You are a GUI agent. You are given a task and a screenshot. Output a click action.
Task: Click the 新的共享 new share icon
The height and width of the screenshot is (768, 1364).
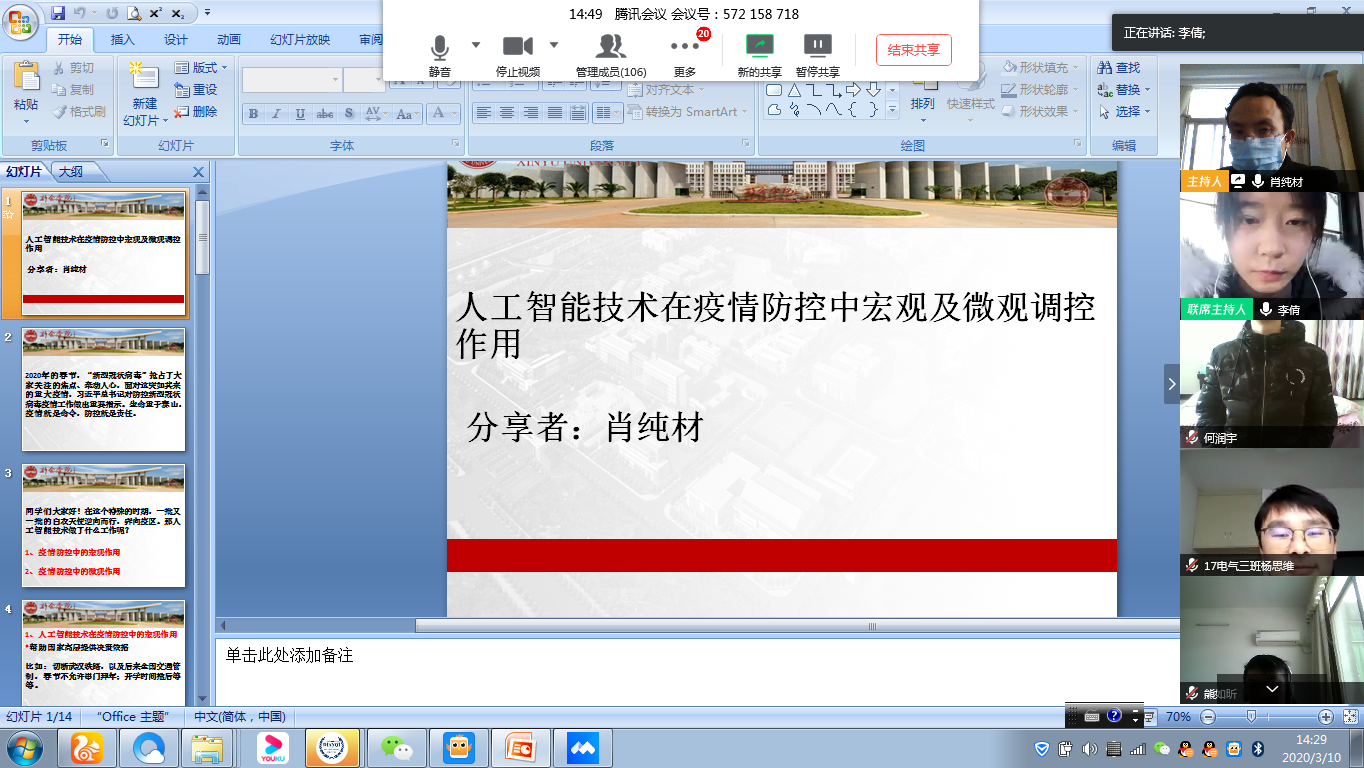pos(760,46)
